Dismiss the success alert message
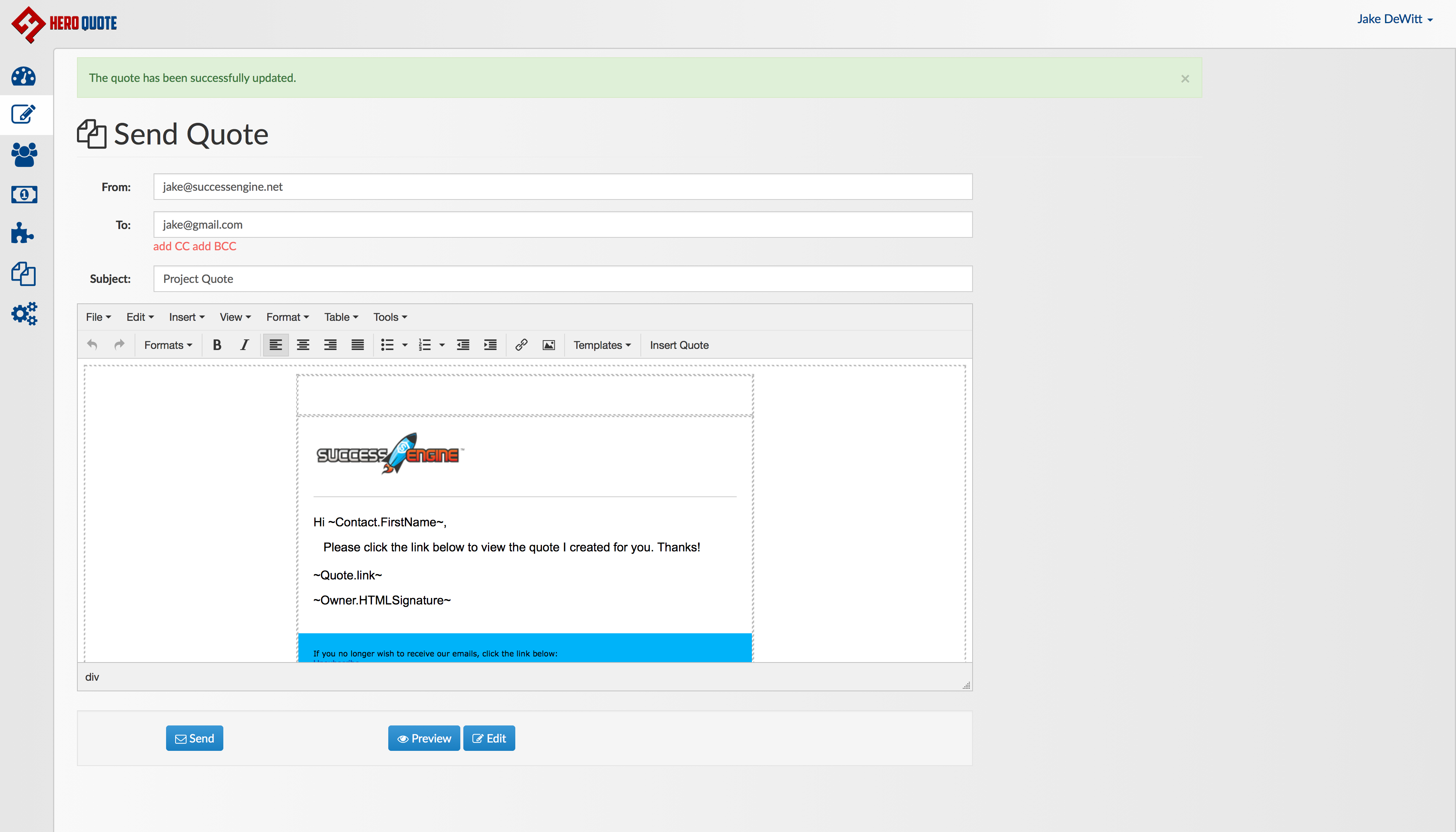The image size is (1456, 832). (1185, 78)
